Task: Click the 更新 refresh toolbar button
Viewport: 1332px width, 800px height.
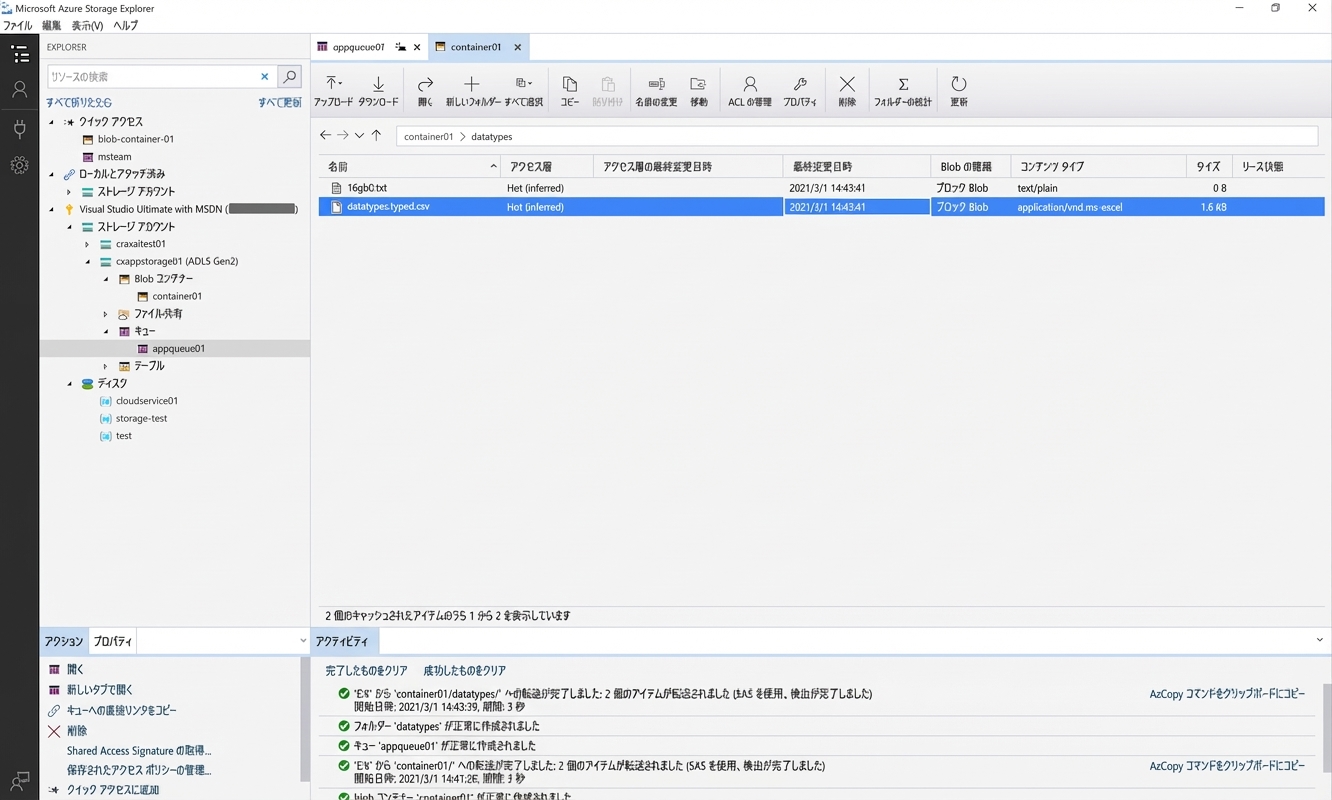Action: pos(958,91)
